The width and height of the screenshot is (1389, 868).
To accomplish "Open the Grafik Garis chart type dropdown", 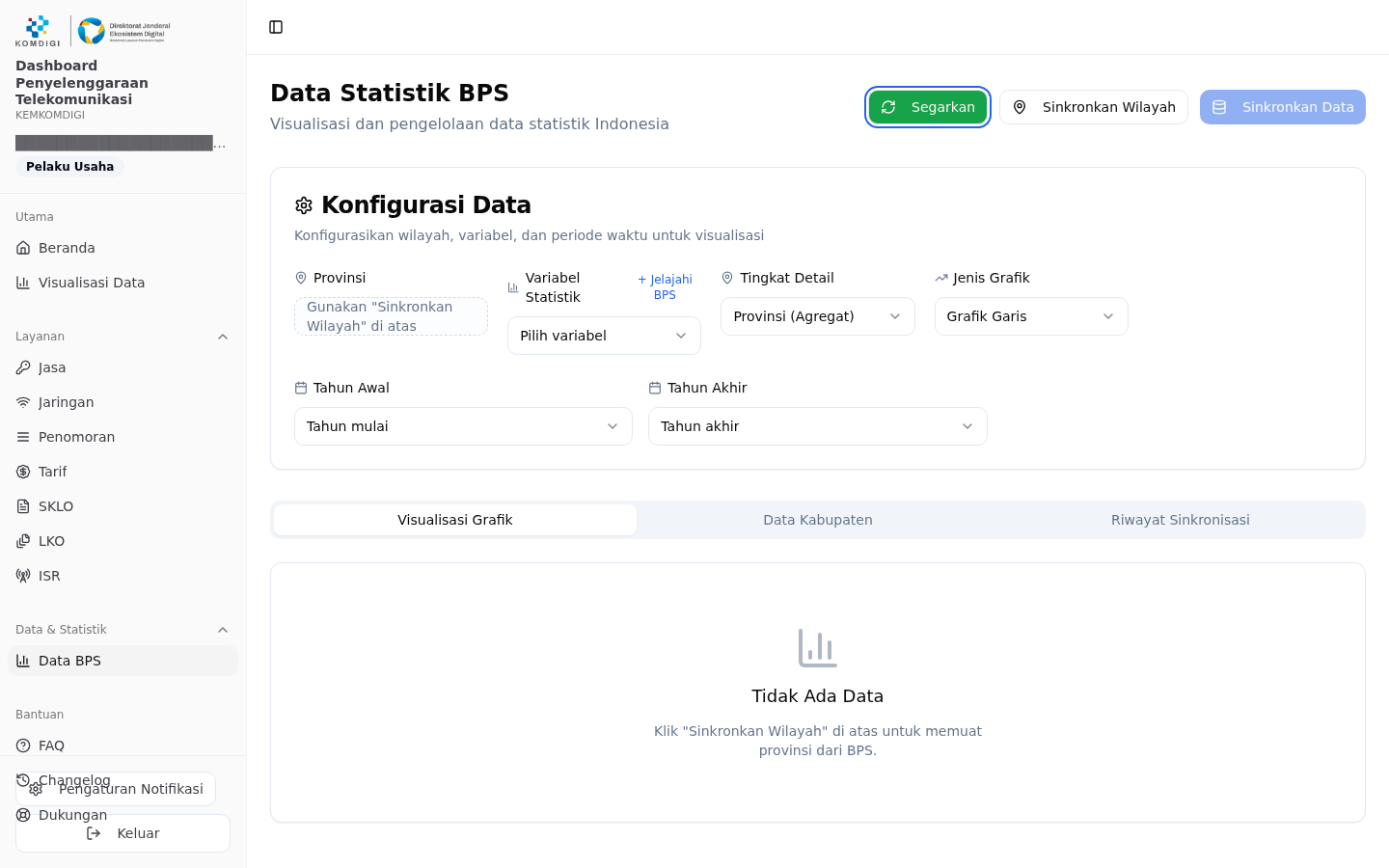I will click(1031, 316).
